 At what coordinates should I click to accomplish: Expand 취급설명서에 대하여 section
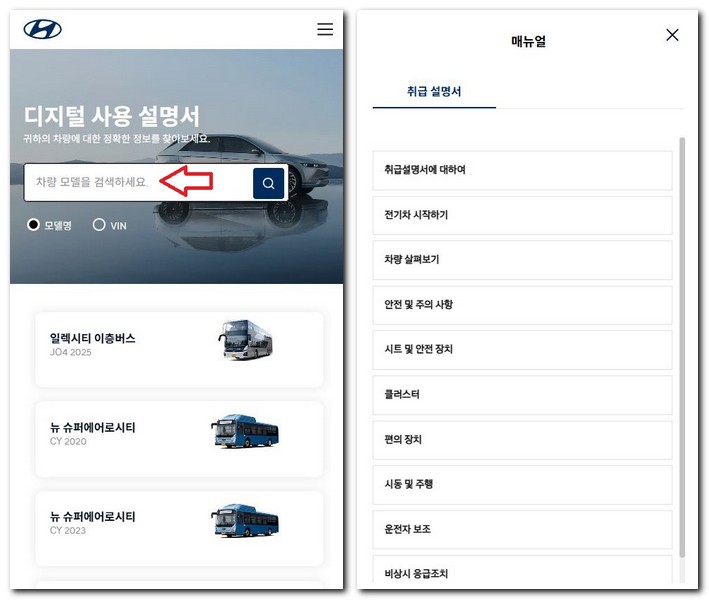click(522, 170)
